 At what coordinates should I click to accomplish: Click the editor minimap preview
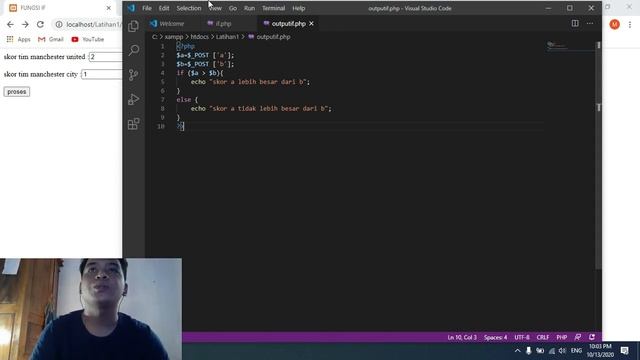[569, 46]
